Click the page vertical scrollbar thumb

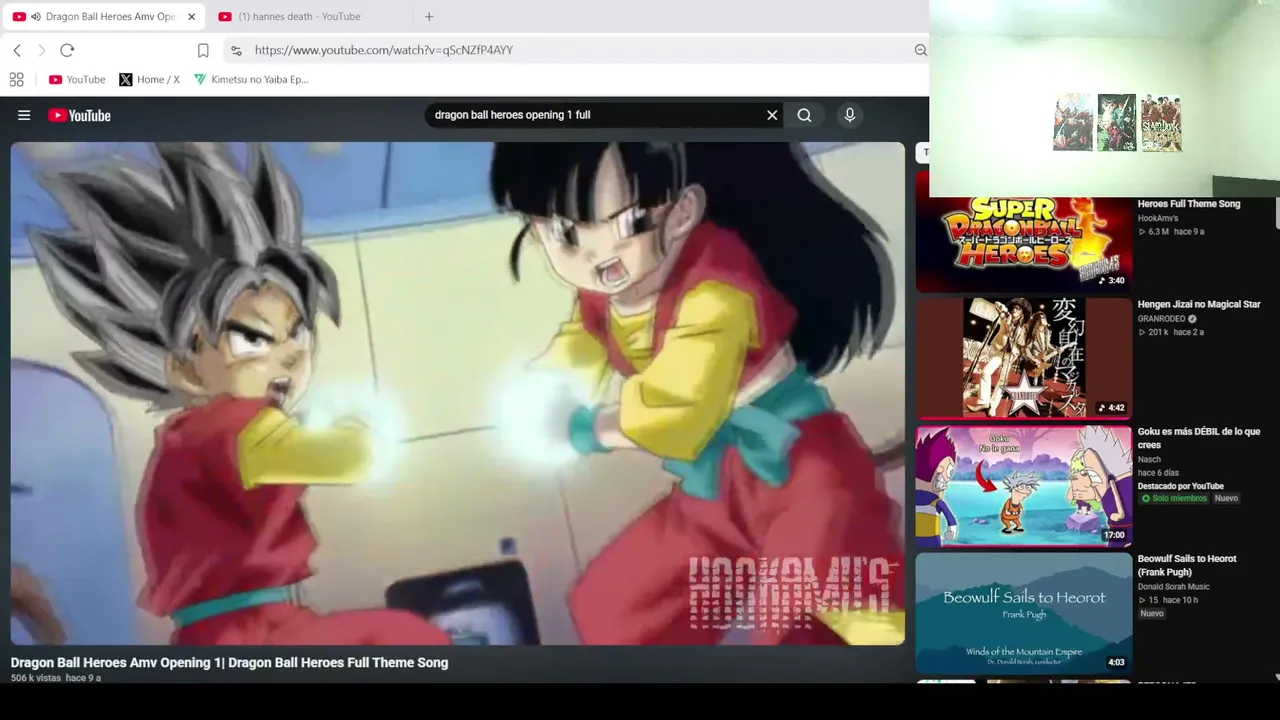tap(1277, 212)
